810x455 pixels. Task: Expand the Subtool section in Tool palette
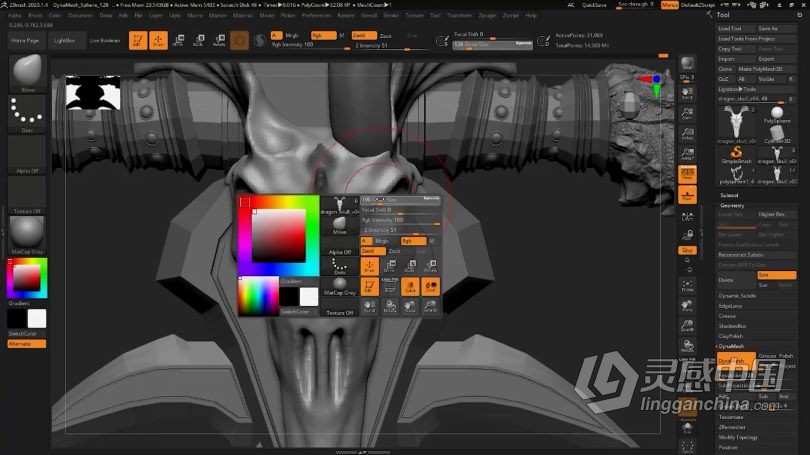point(729,195)
